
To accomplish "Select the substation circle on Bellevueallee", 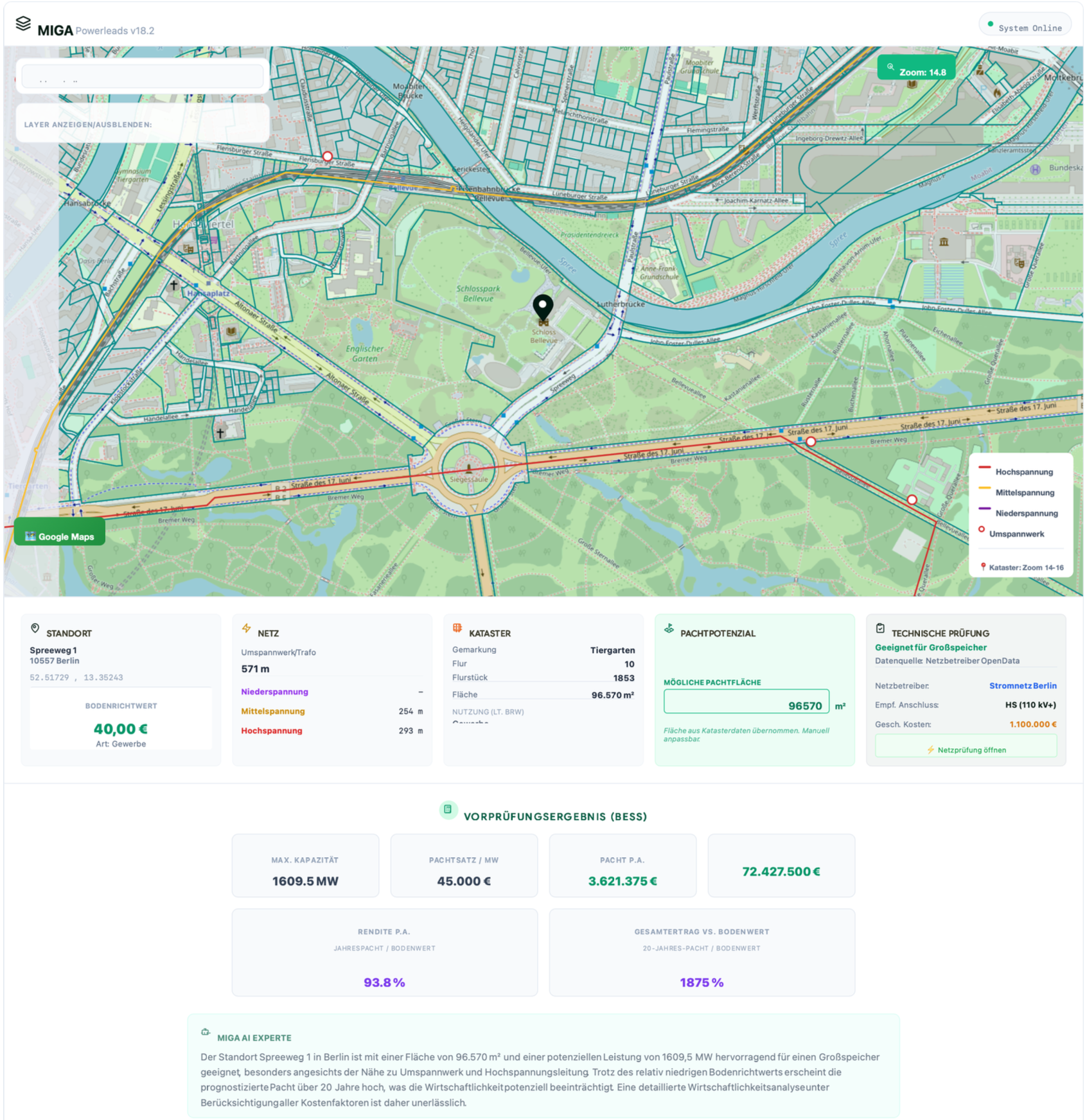I will pos(912,500).
